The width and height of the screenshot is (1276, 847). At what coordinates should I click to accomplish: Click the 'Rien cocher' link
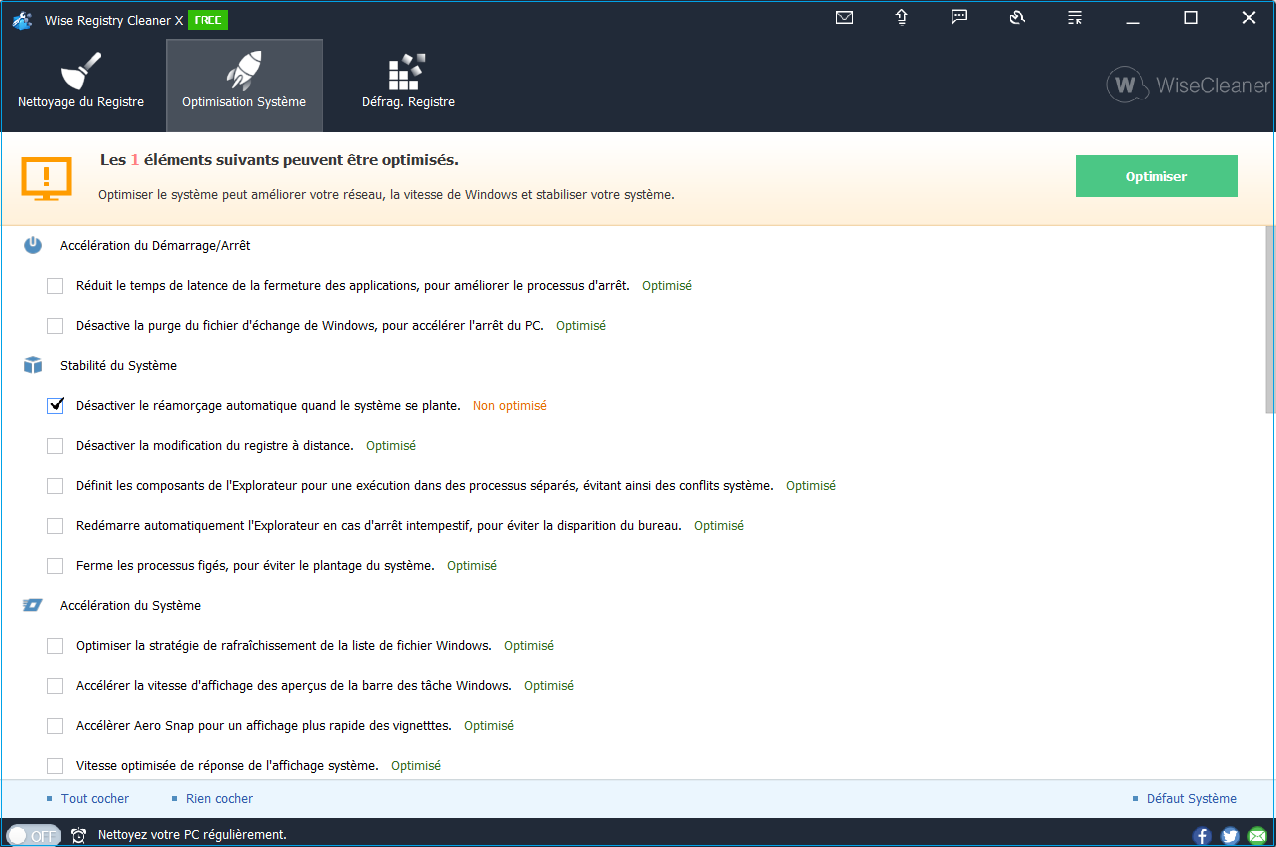[x=219, y=799]
